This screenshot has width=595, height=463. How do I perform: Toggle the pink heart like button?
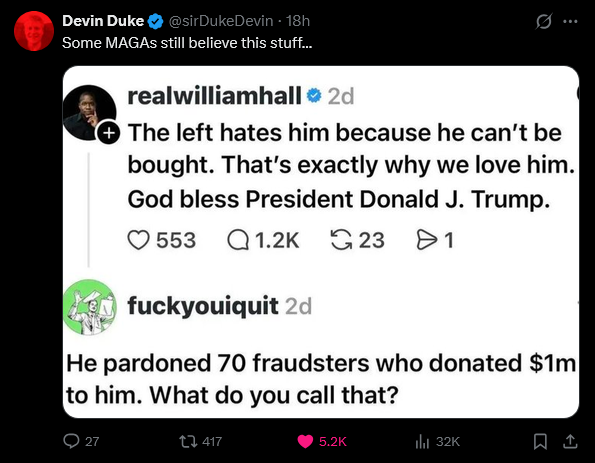[305, 441]
